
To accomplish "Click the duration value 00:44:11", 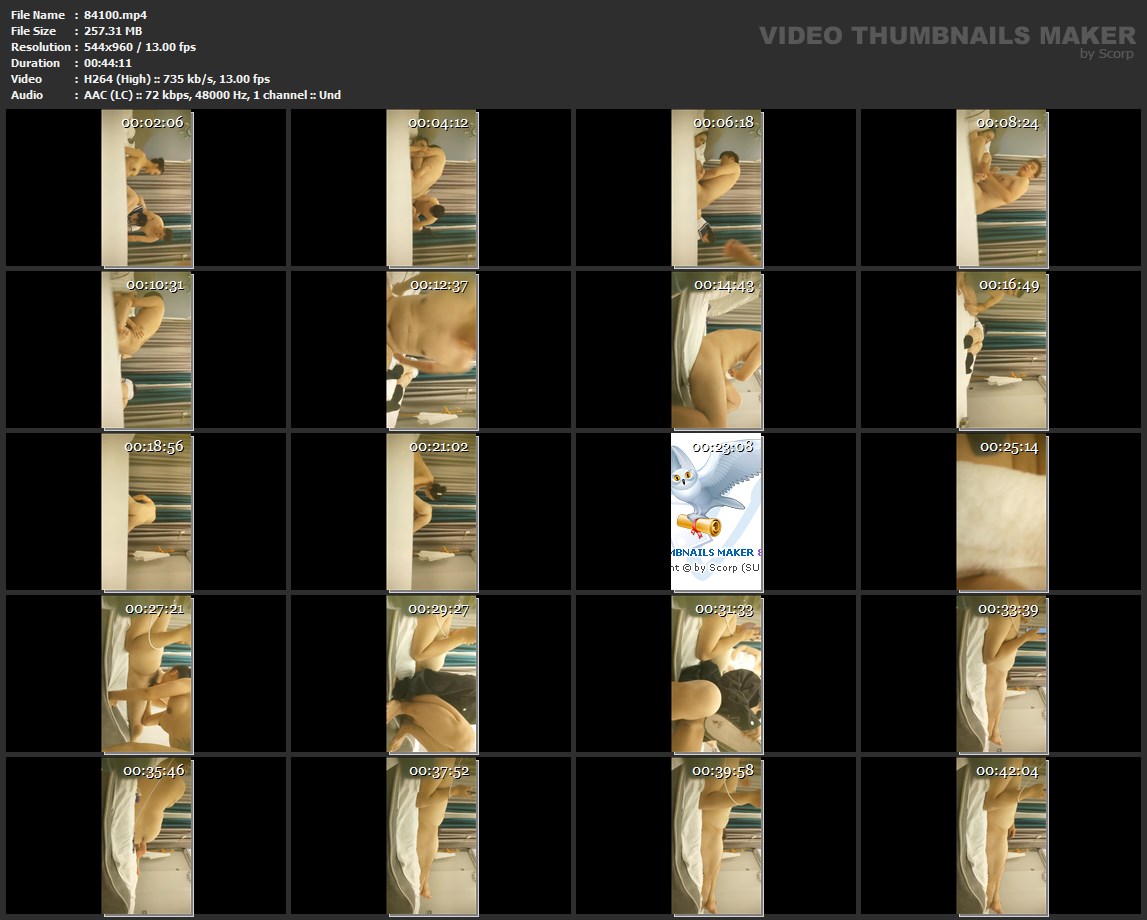I will (108, 63).
